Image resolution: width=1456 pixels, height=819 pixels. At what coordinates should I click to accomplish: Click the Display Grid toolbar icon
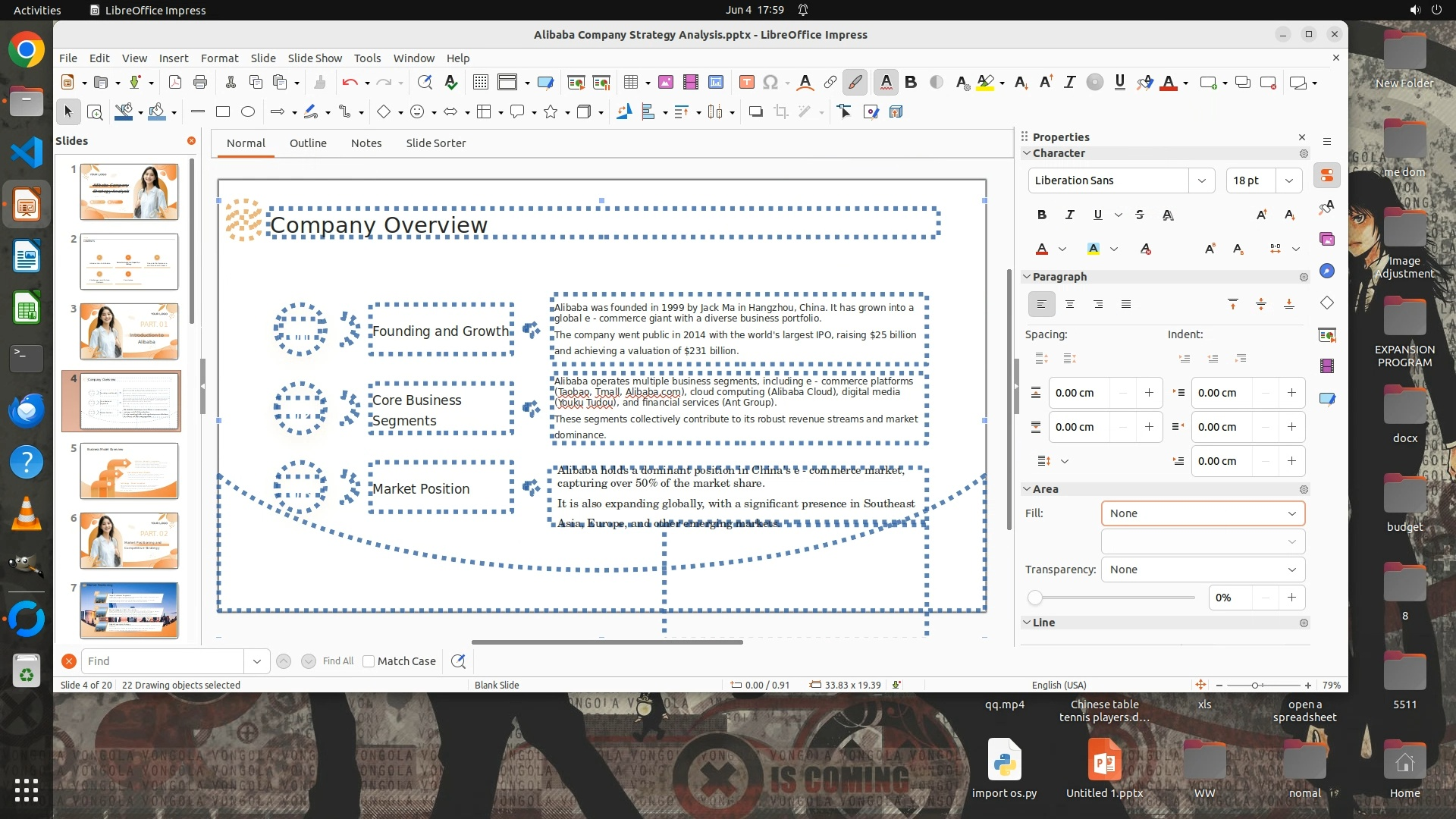point(480,83)
